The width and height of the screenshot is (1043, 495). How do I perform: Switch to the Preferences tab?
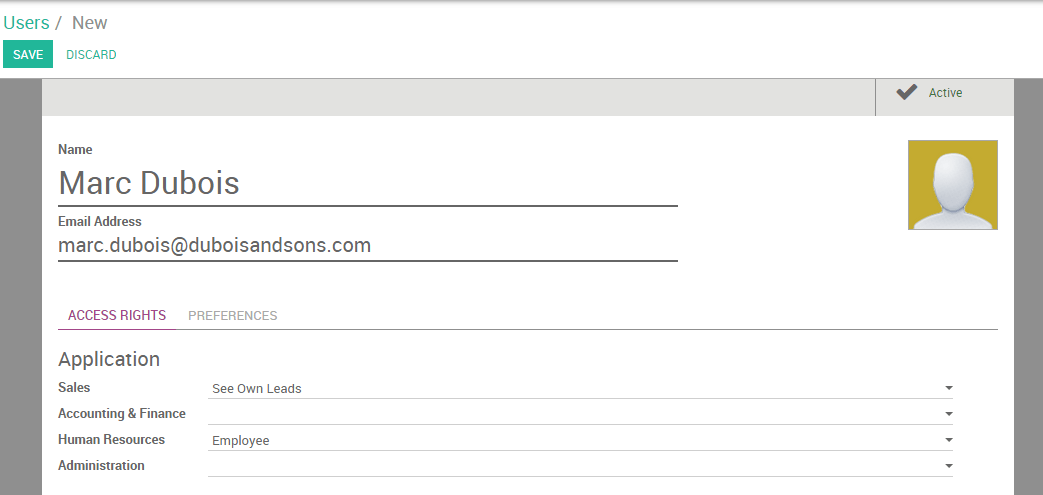233,316
